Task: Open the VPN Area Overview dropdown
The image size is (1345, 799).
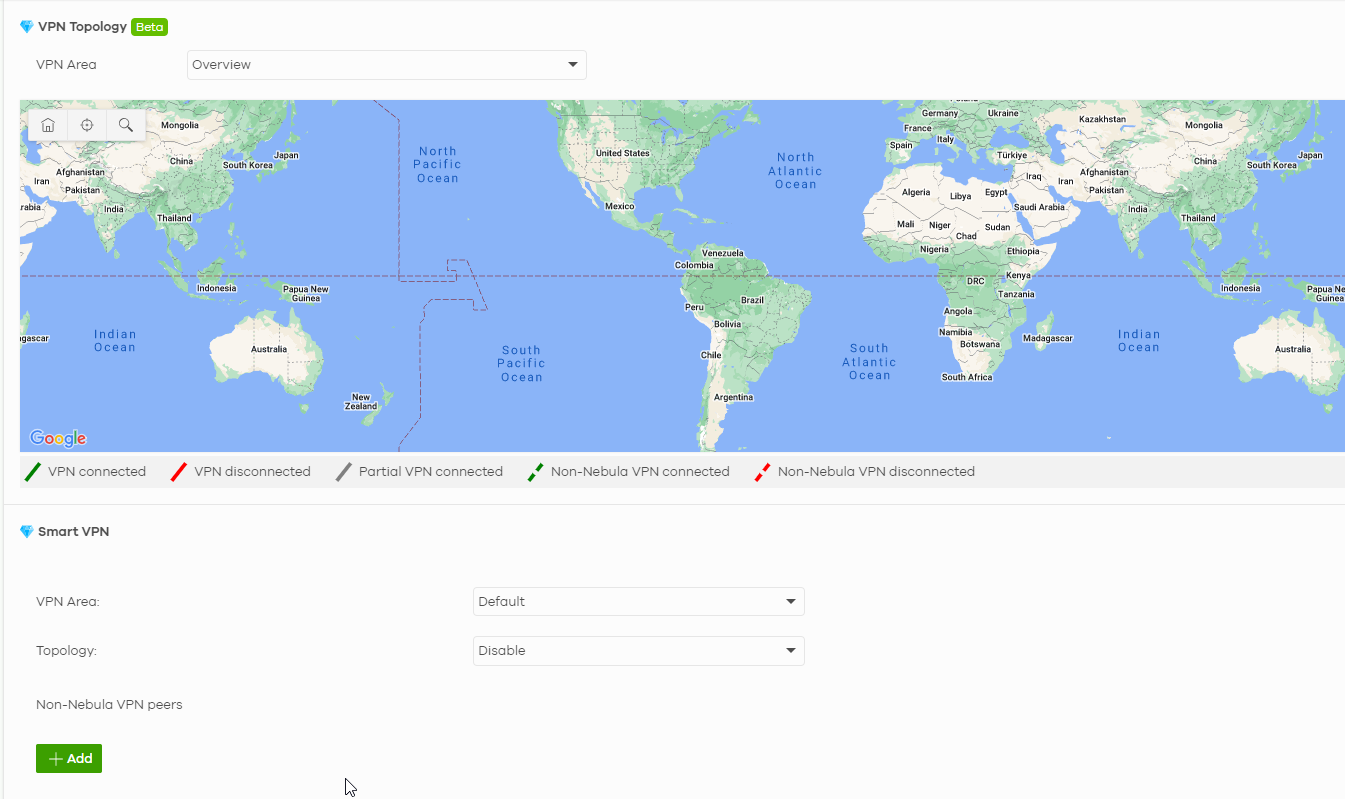Action: click(386, 65)
